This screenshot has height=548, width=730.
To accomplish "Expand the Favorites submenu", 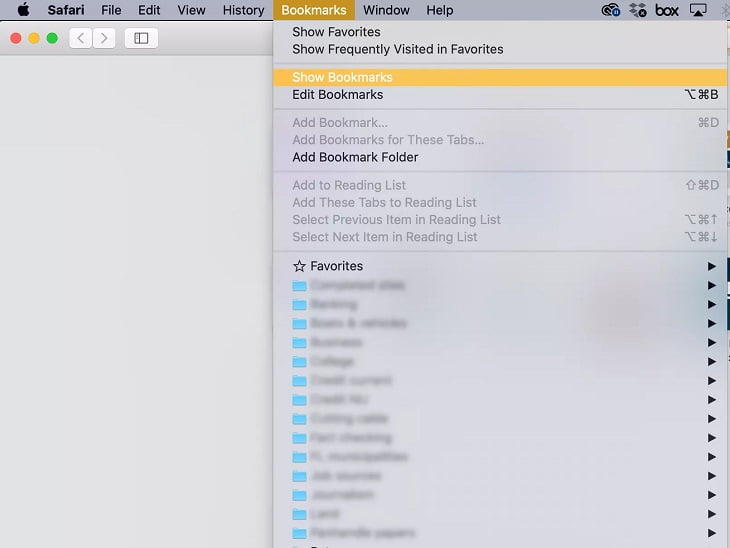I will (x=500, y=266).
